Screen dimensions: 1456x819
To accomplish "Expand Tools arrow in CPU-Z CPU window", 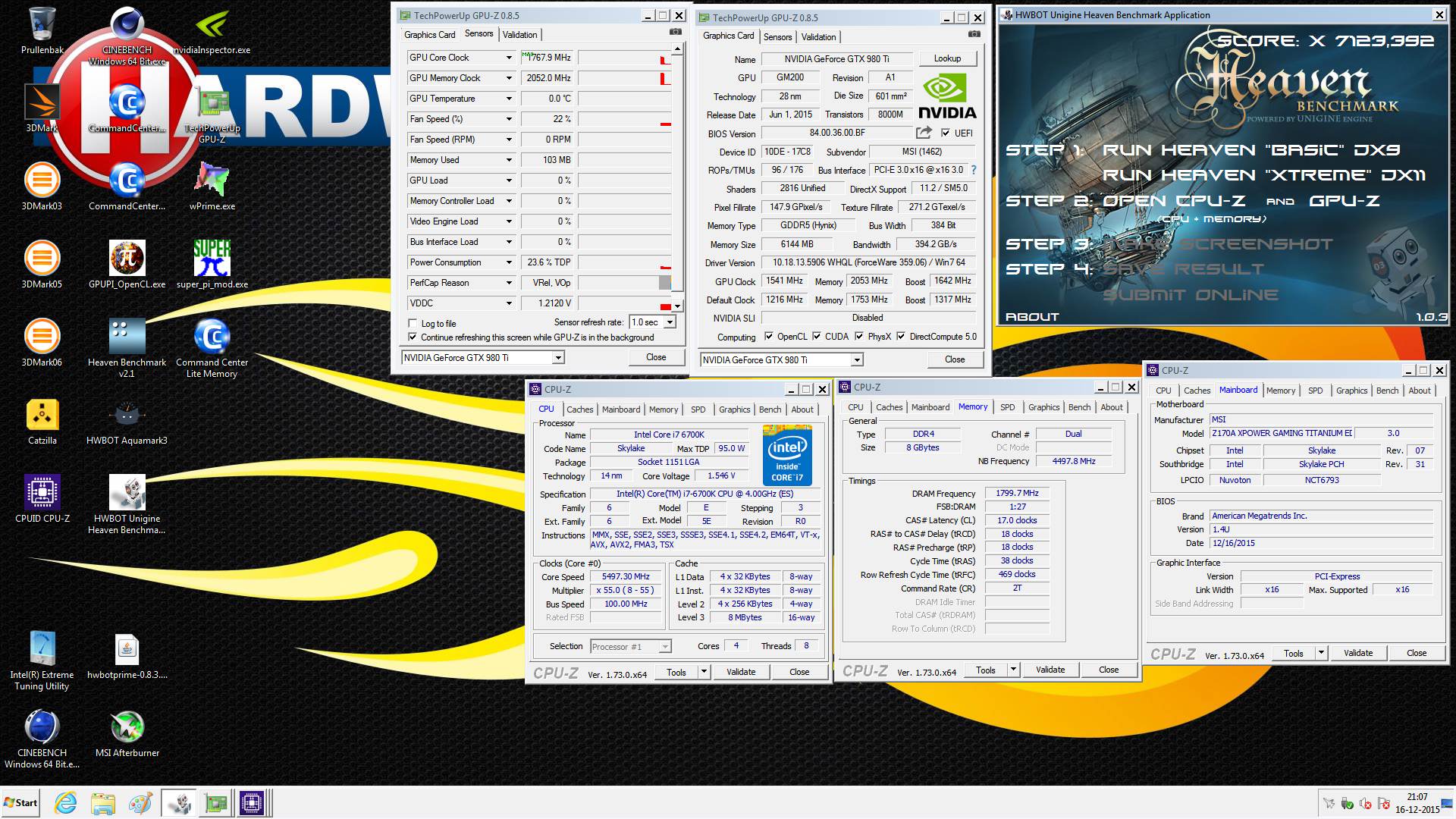I will coord(704,672).
